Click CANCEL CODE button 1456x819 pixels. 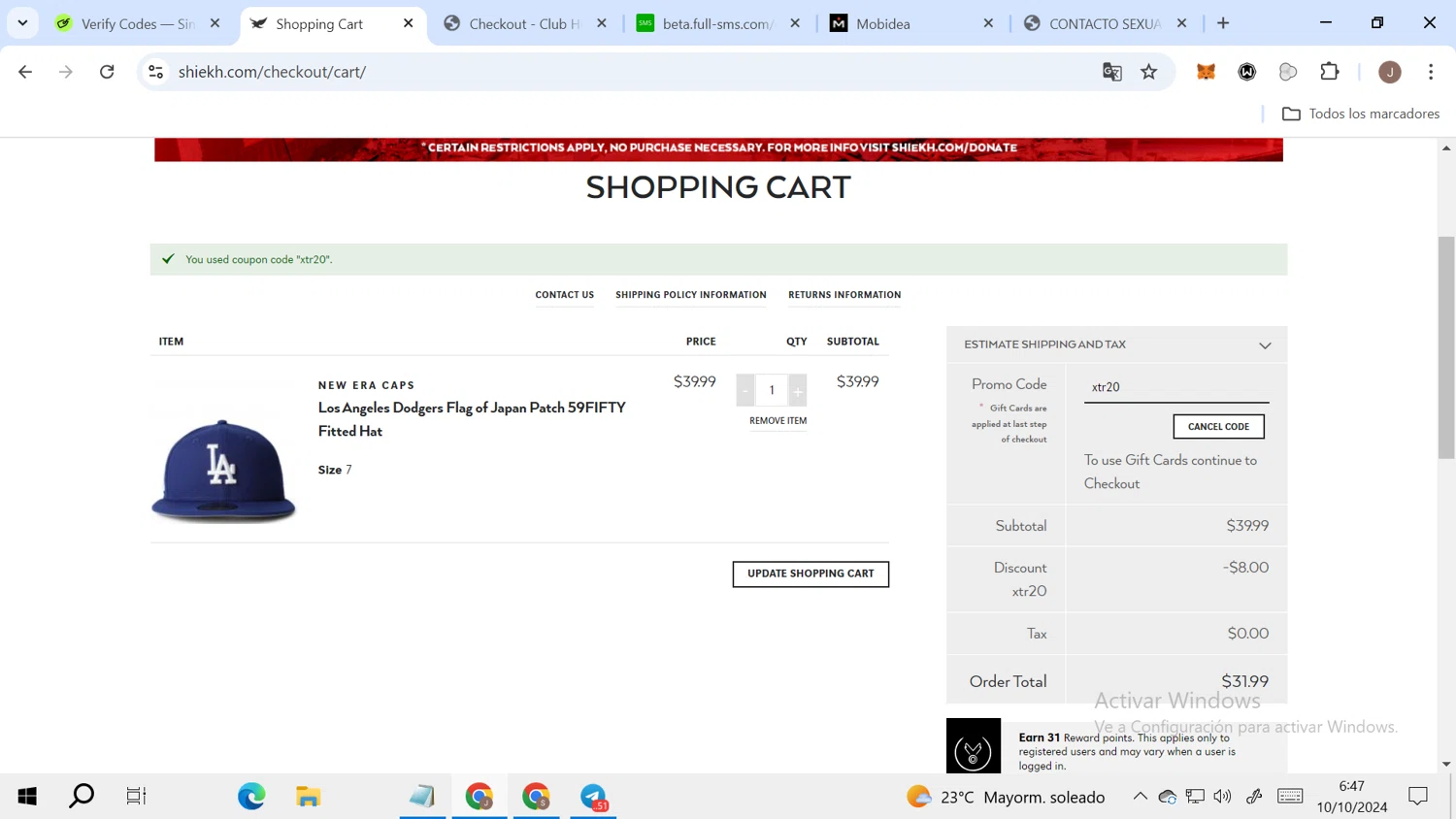(1218, 427)
